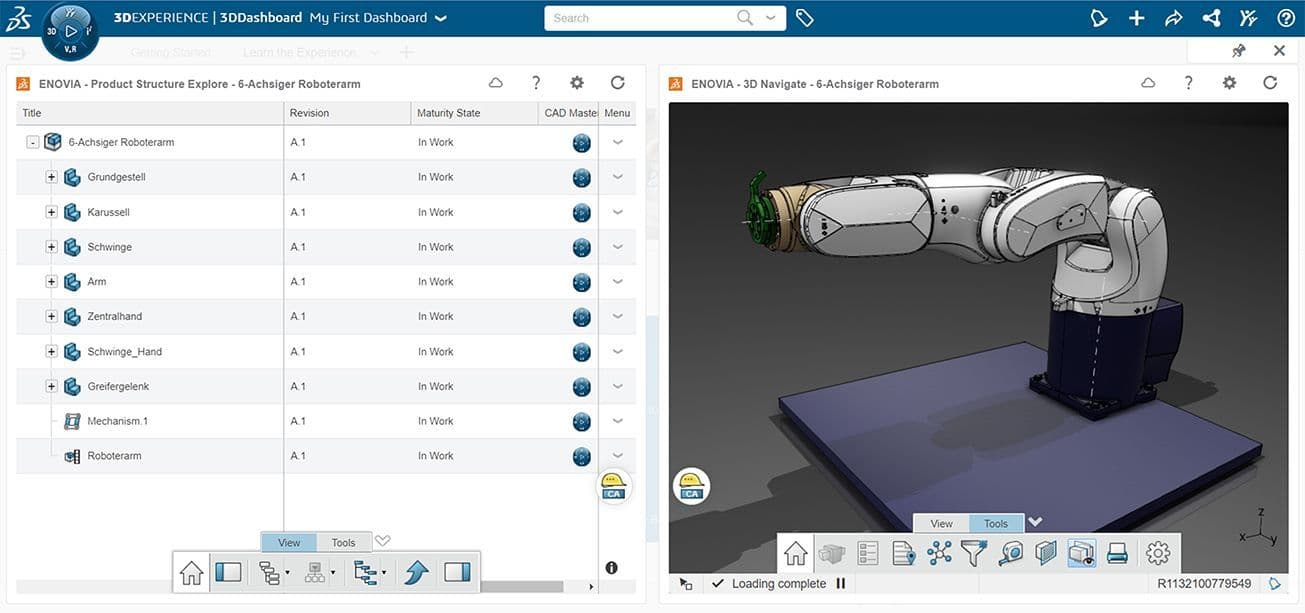Viewport: 1305px width, 613px height.
Task: Select Tools tab in 3D Navigate toolbar
Action: (996, 523)
